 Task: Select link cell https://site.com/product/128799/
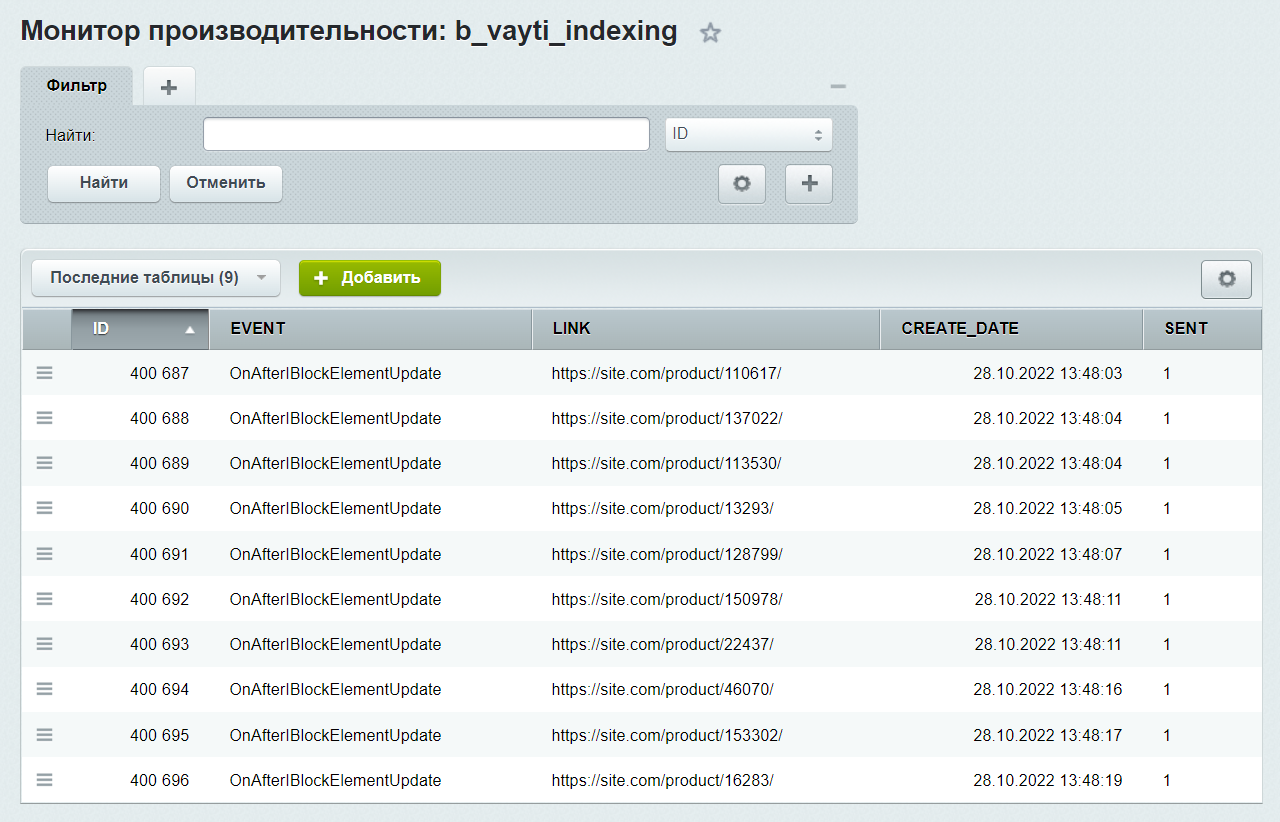tap(667, 554)
